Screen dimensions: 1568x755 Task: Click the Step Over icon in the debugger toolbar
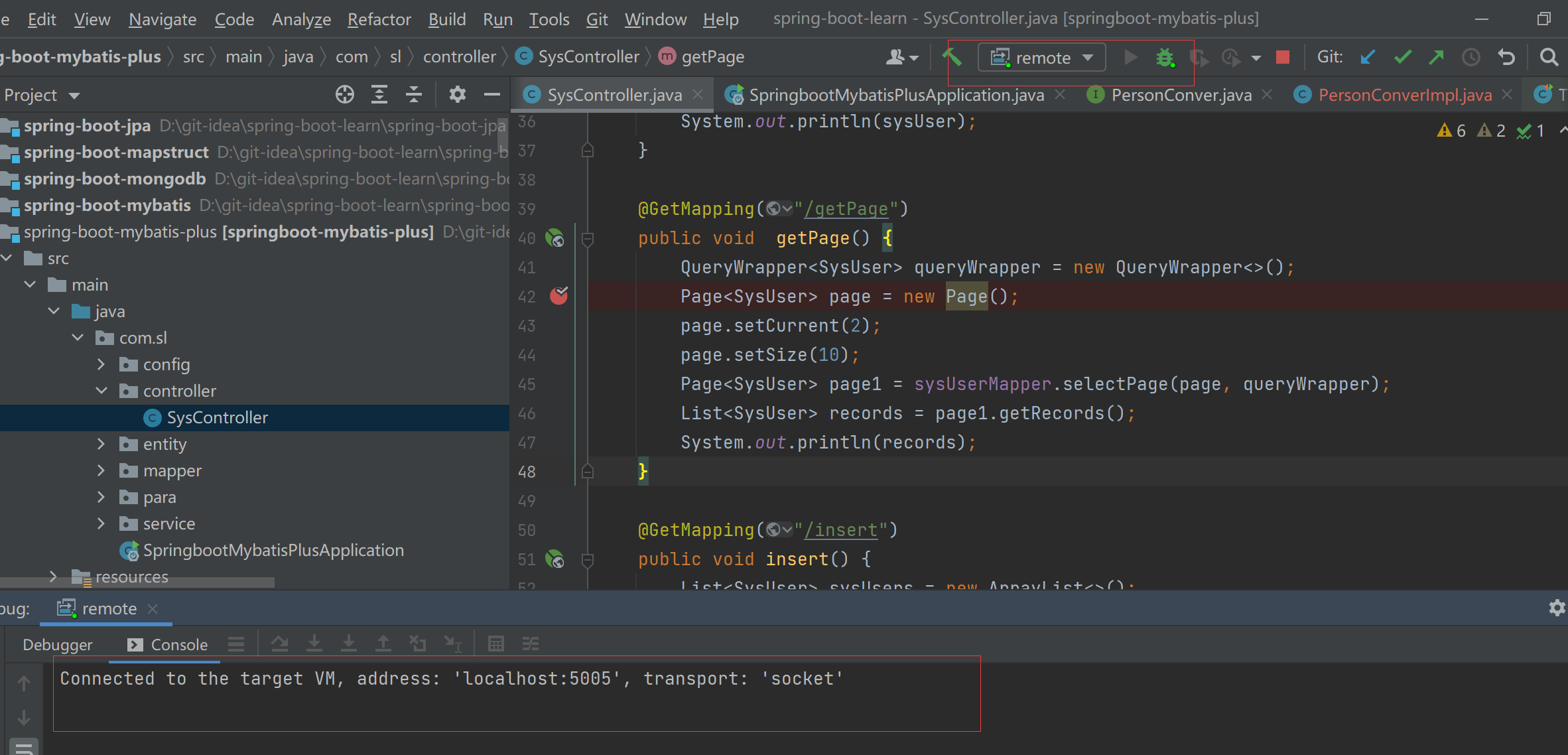tap(280, 644)
